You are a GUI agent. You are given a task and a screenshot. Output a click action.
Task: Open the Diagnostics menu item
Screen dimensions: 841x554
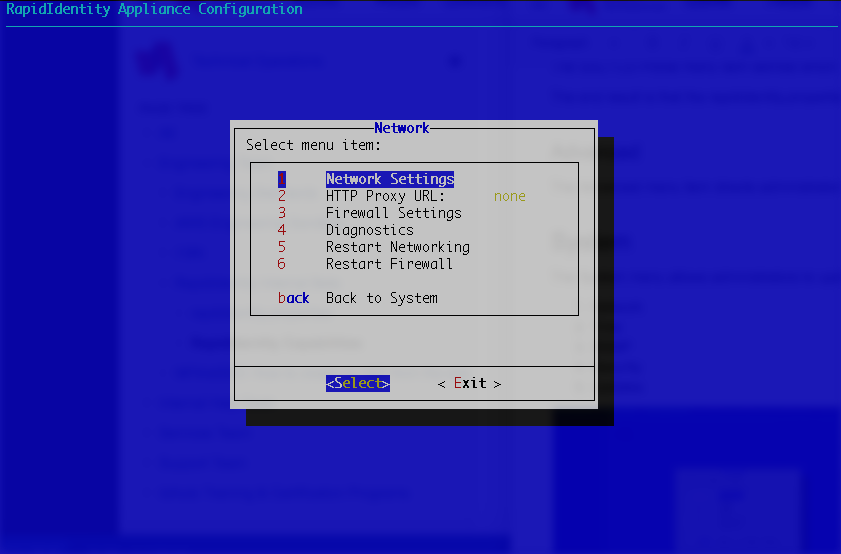pos(370,230)
